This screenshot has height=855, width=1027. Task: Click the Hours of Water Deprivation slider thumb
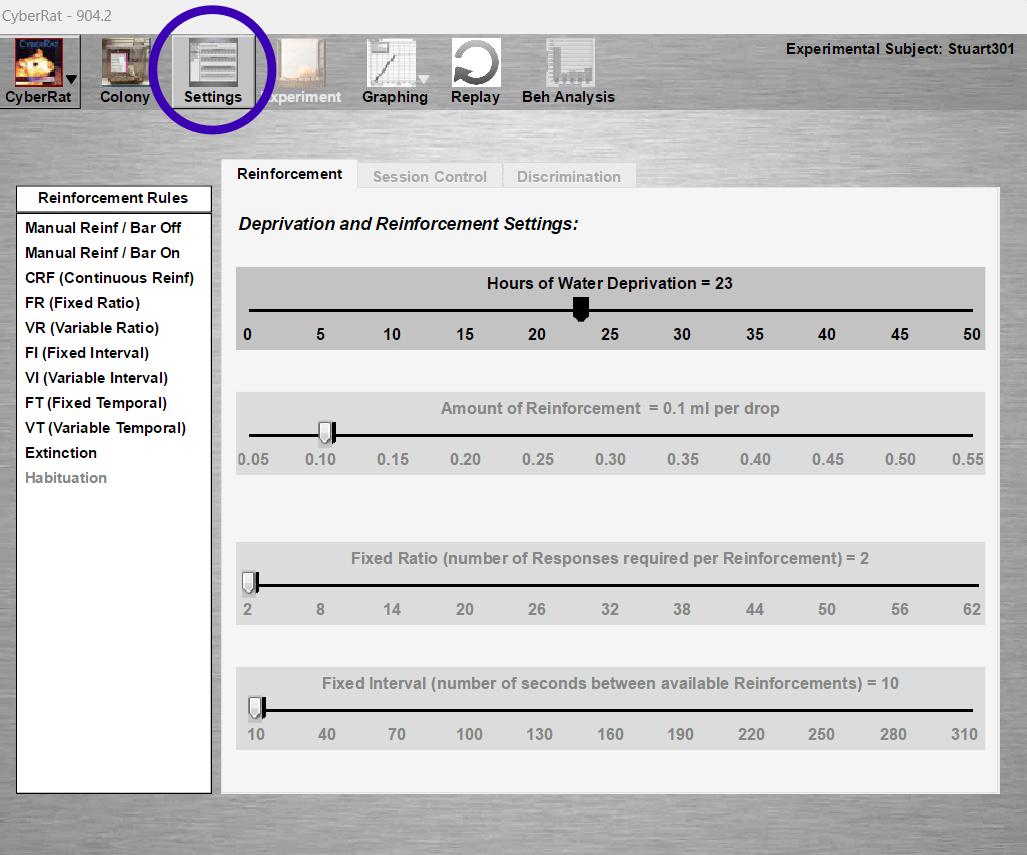[x=580, y=309]
